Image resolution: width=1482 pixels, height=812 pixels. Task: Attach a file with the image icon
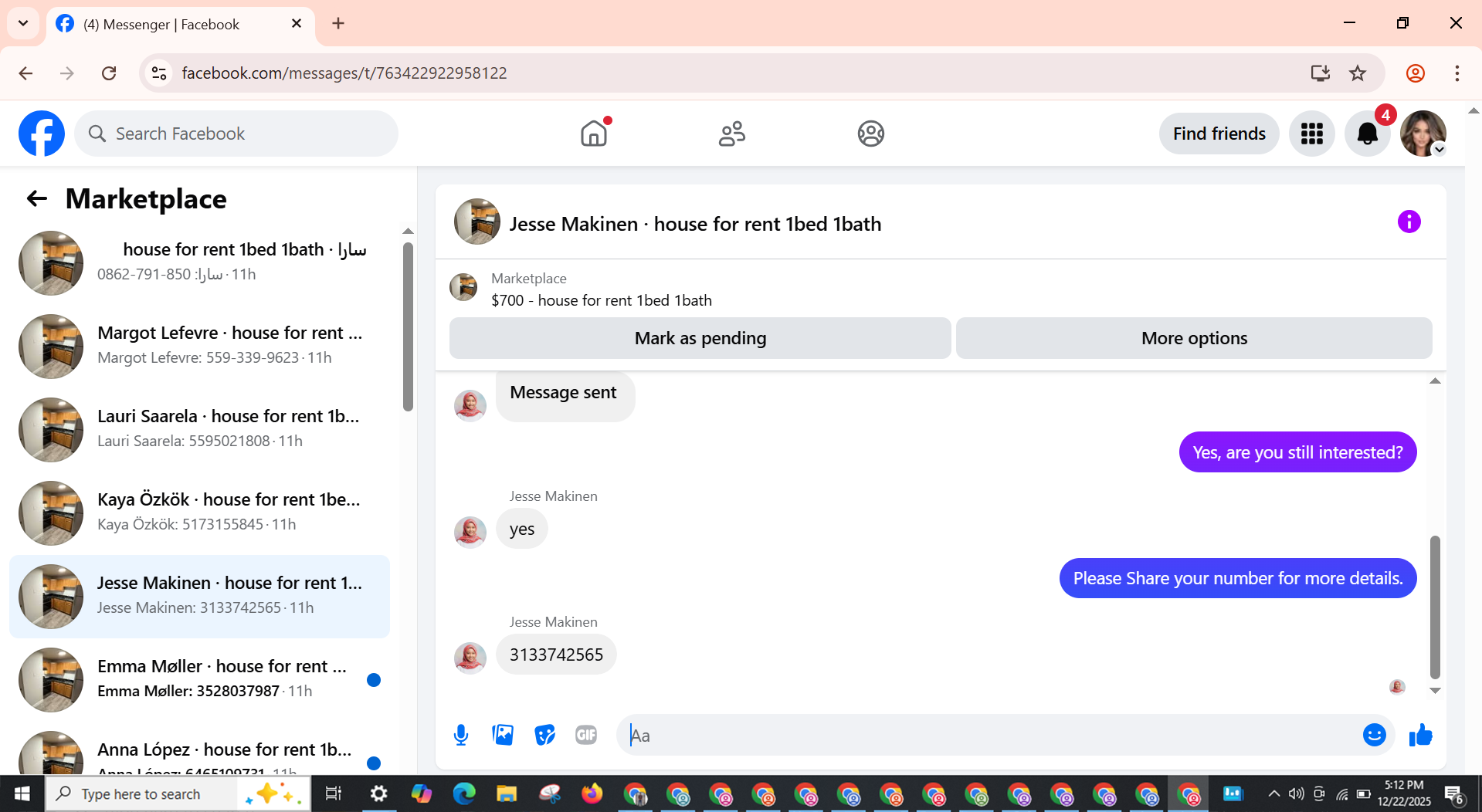pyautogui.click(x=503, y=735)
